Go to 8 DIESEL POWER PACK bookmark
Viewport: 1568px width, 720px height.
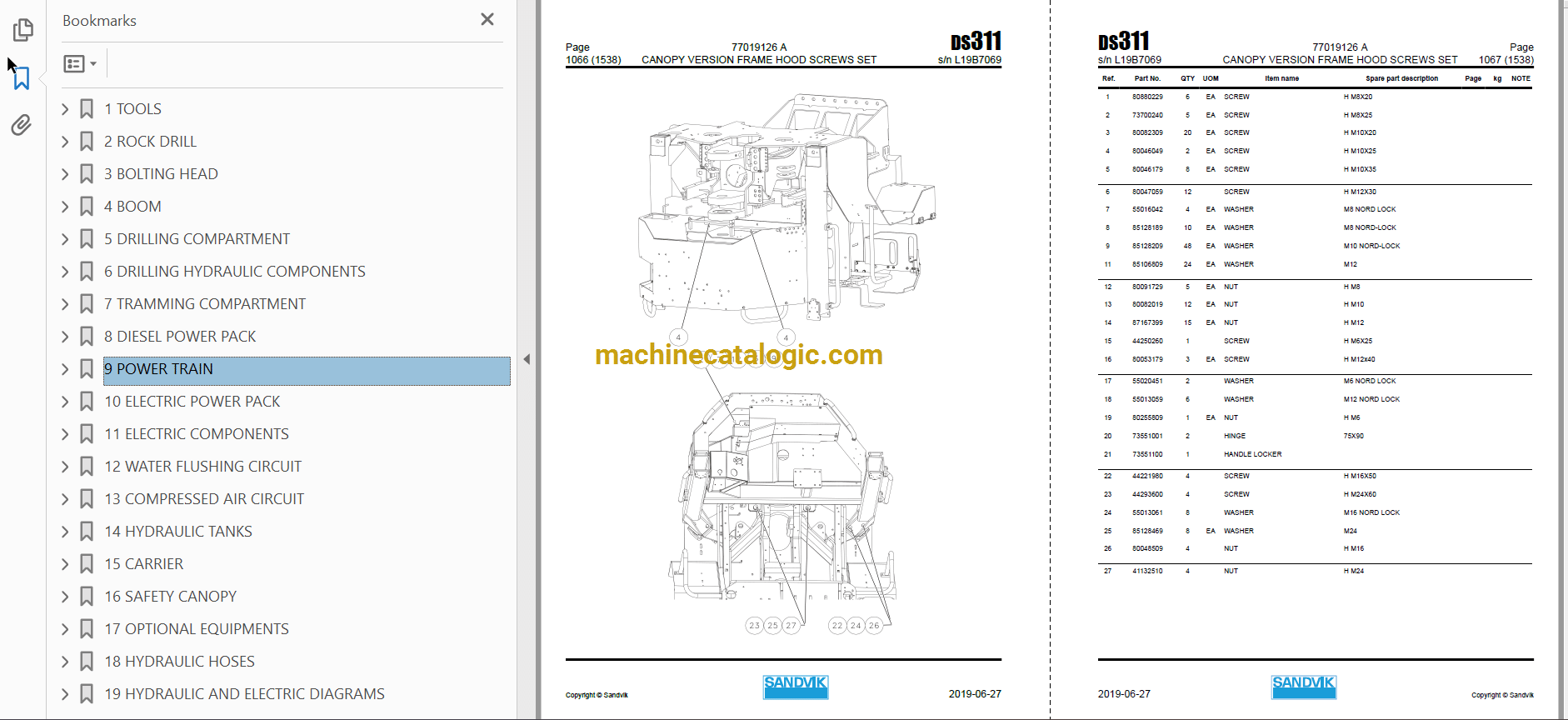tap(180, 337)
